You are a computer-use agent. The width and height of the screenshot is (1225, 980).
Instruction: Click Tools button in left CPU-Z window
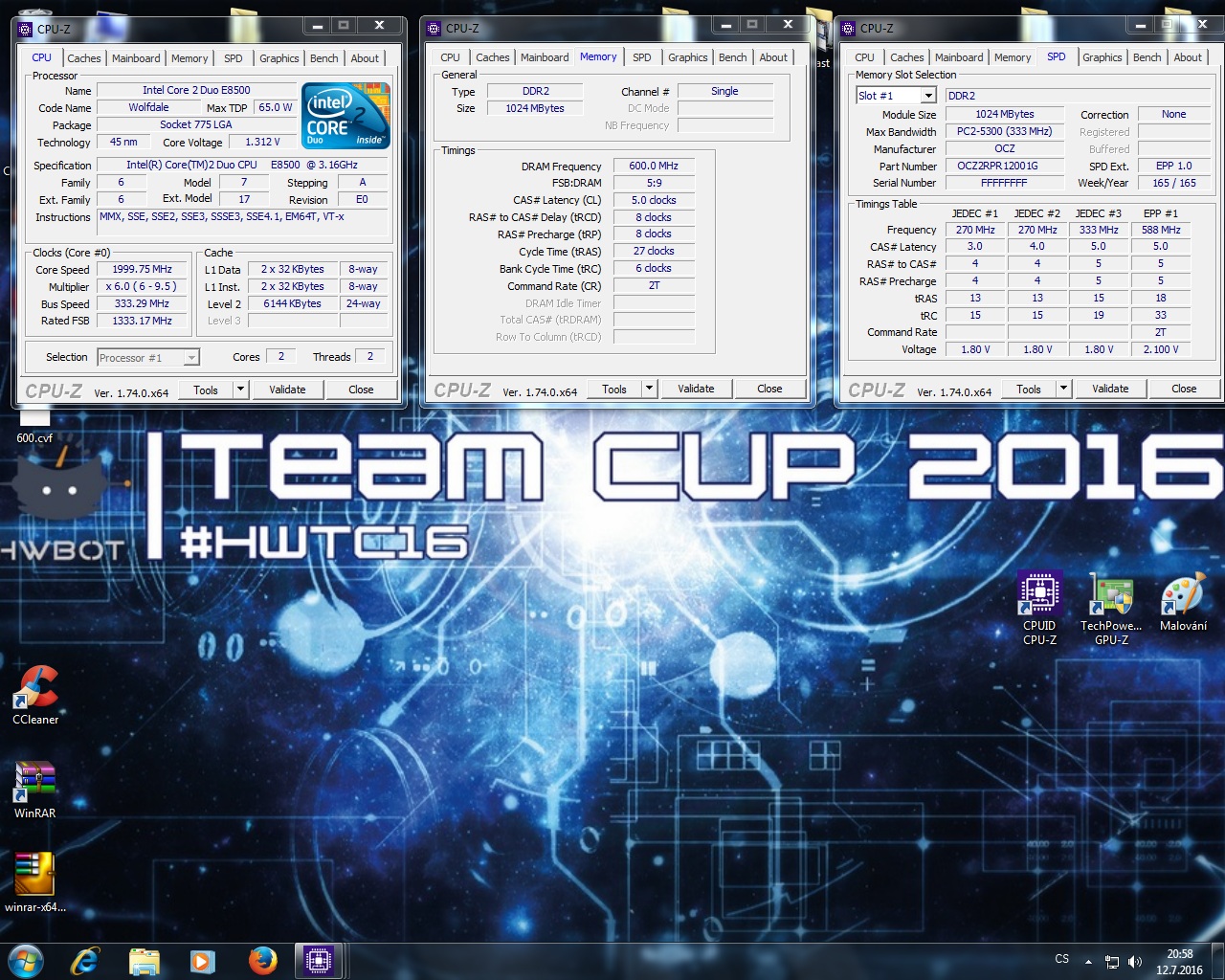[206, 390]
